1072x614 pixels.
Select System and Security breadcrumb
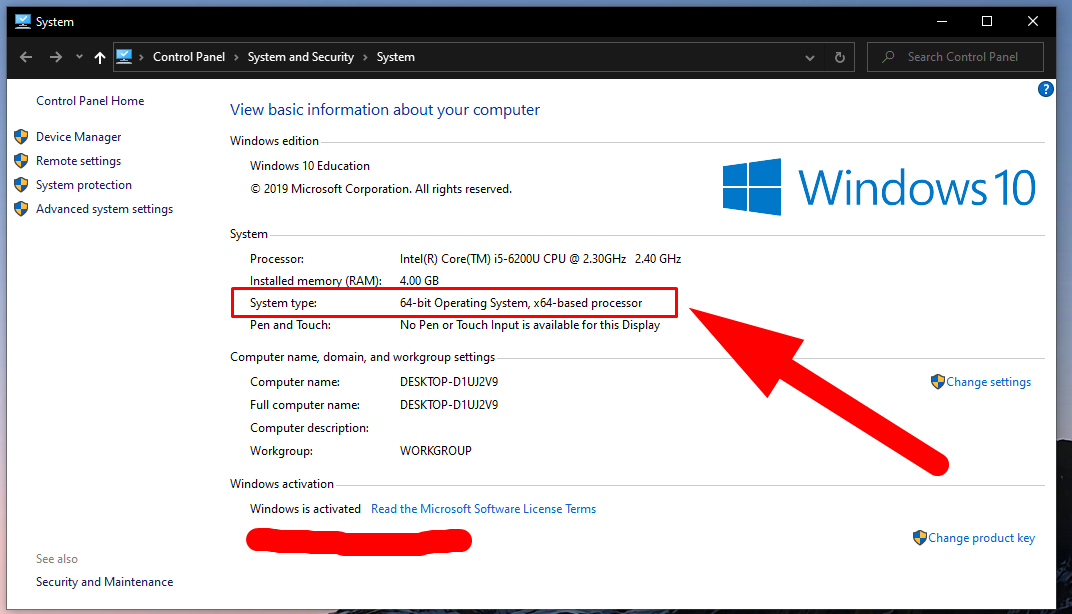(301, 57)
